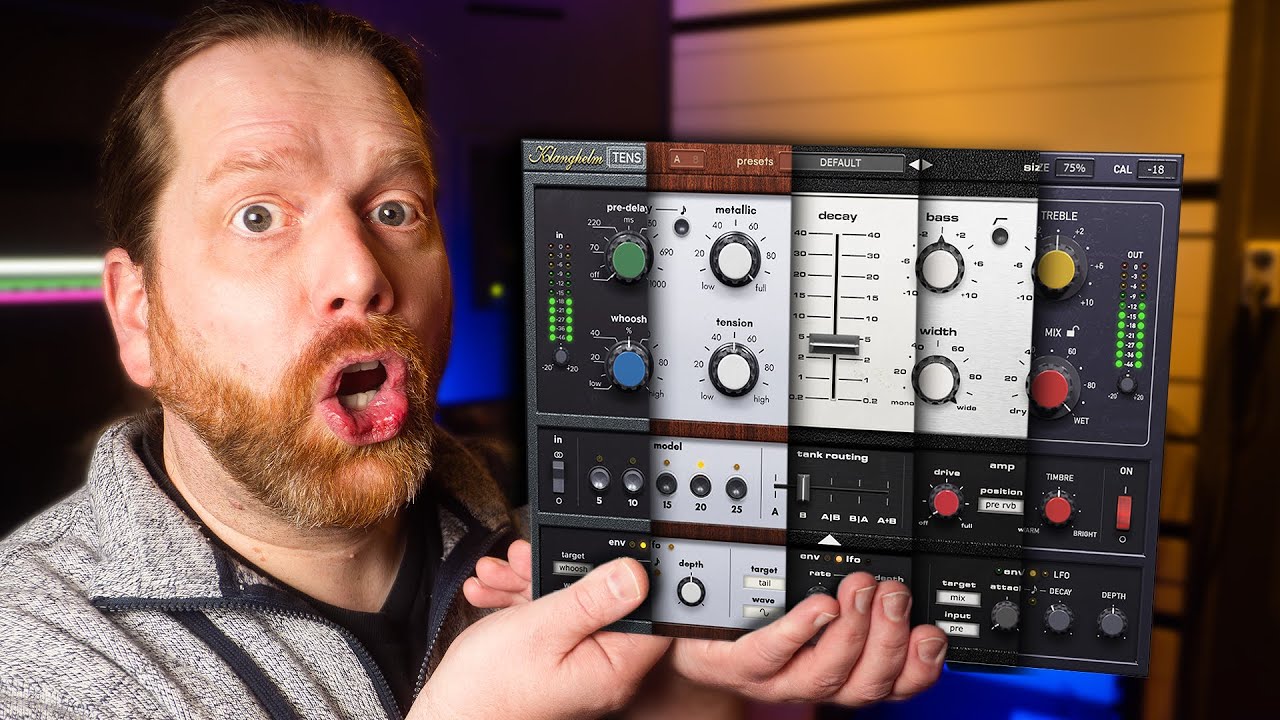Flip the stereo/mono in switch
Screen dimensions: 1280x720
coord(559,477)
